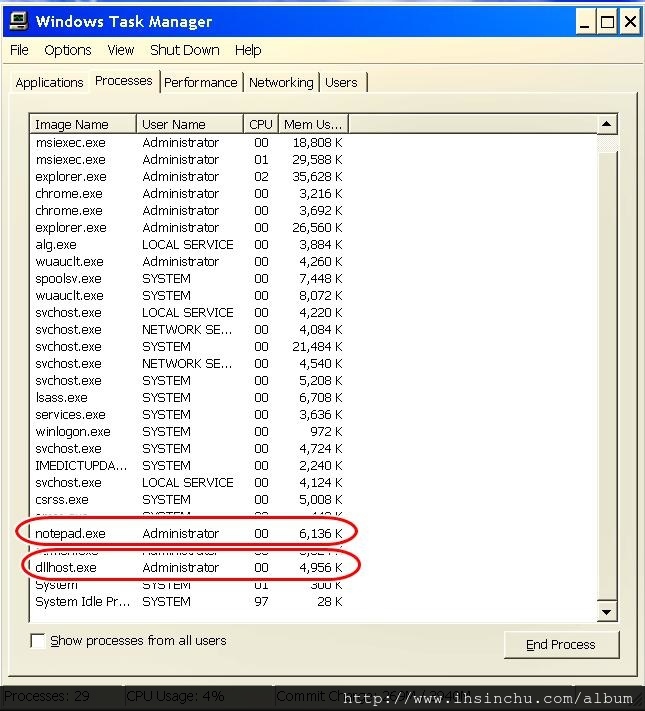
Task: Select the alg.exe process
Action: pos(189,244)
